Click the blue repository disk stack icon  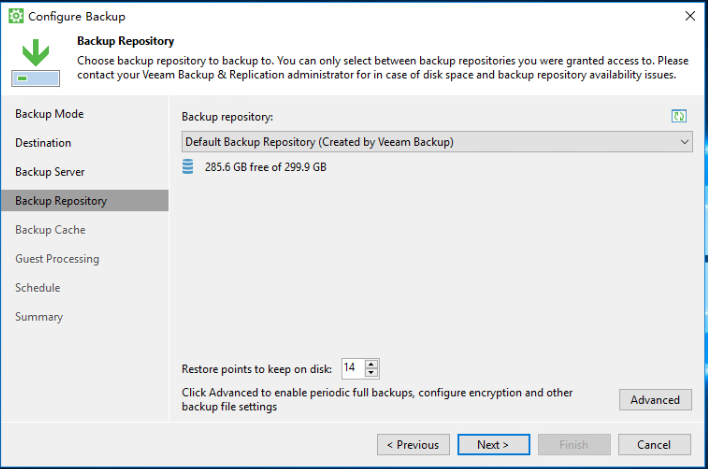pos(188,167)
